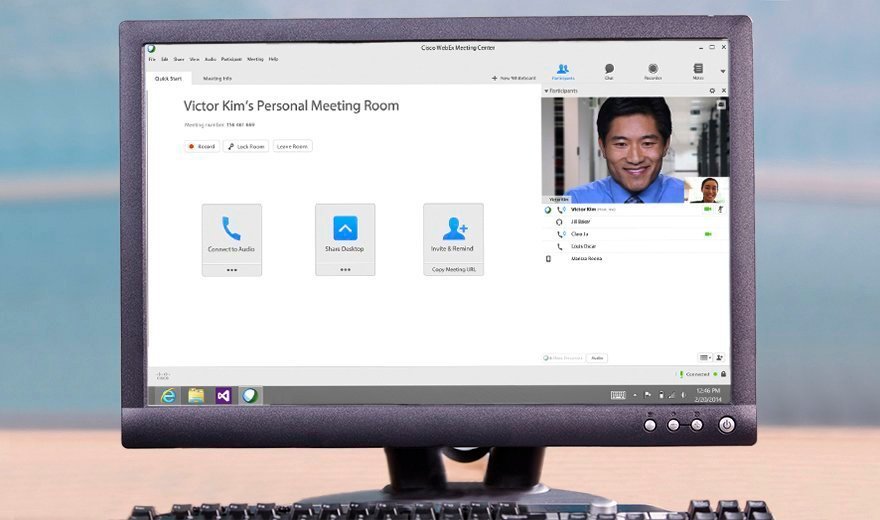Click the Recorder panel icon

653,70
